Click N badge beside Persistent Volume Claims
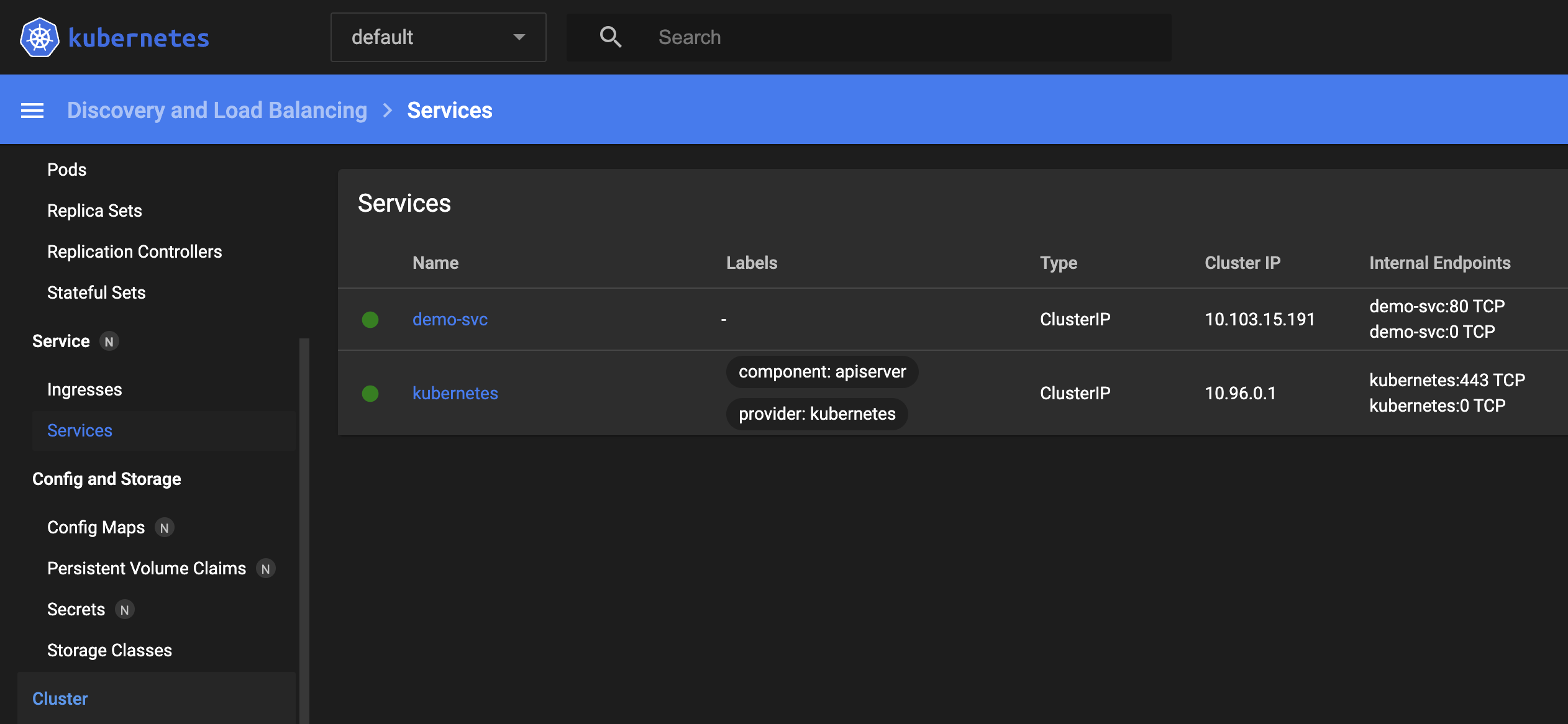 pyautogui.click(x=266, y=569)
